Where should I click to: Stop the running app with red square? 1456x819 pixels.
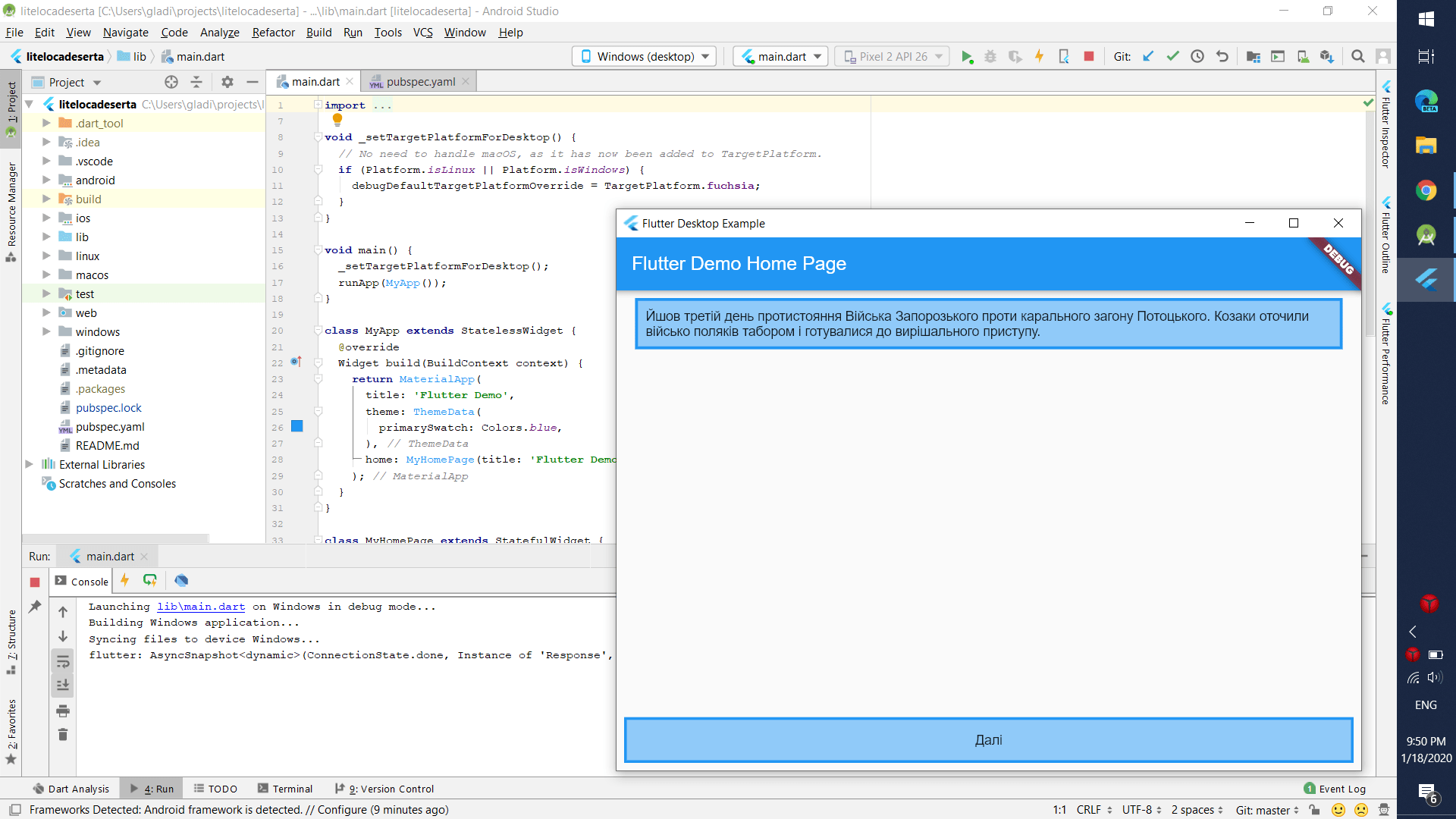click(x=1089, y=57)
